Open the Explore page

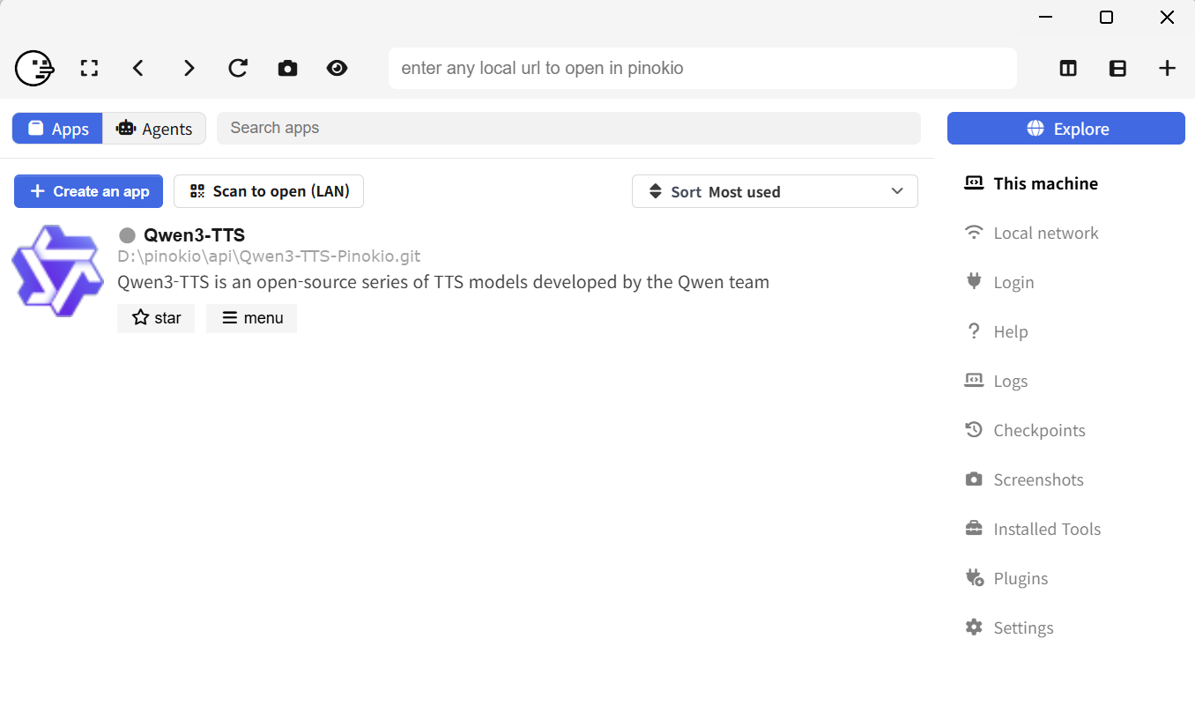(x=1065, y=128)
